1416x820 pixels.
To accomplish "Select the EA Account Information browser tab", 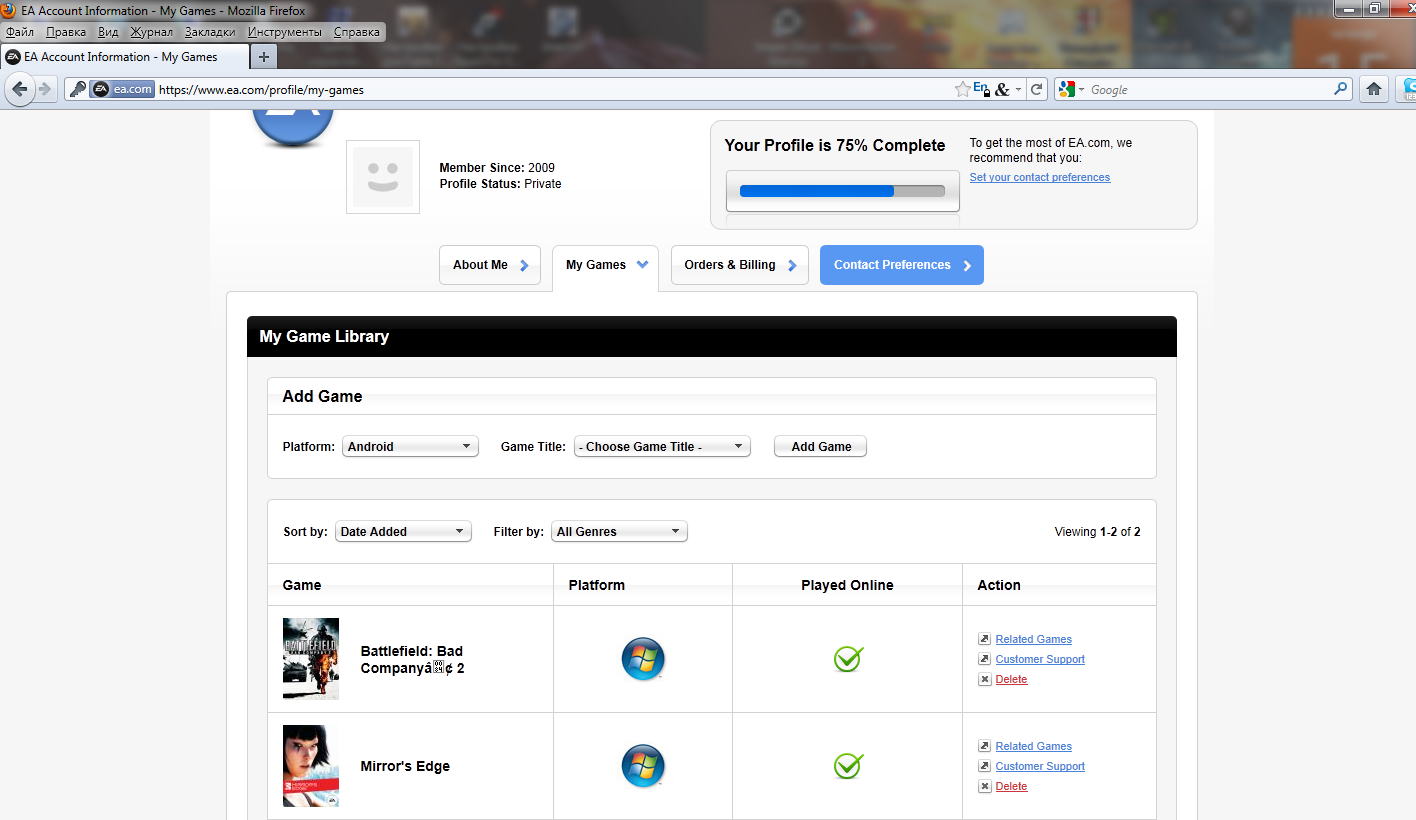I will click(x=125, y=57).
